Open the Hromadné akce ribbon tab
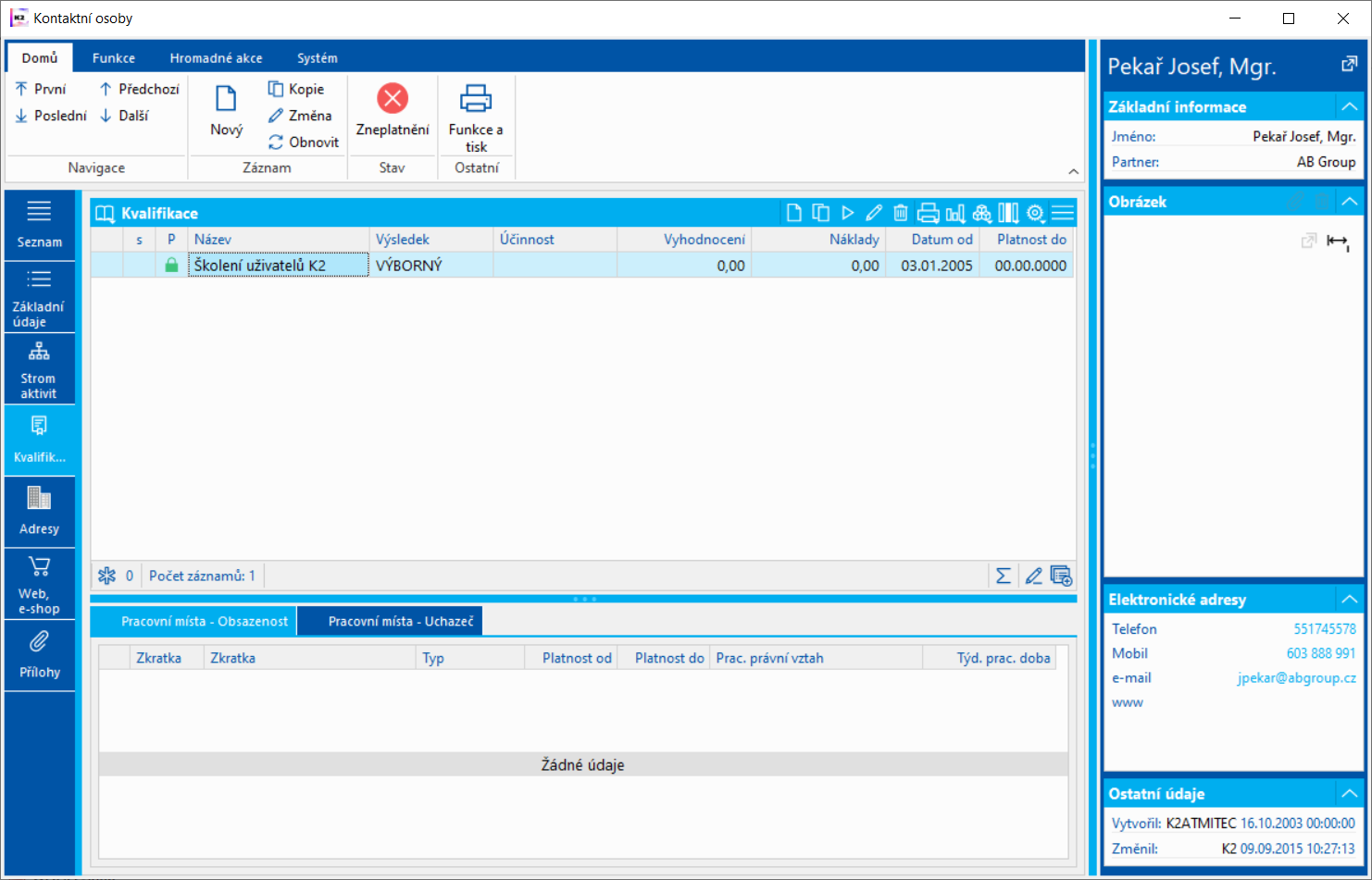The image size is (1372, 880). (216, 57)
